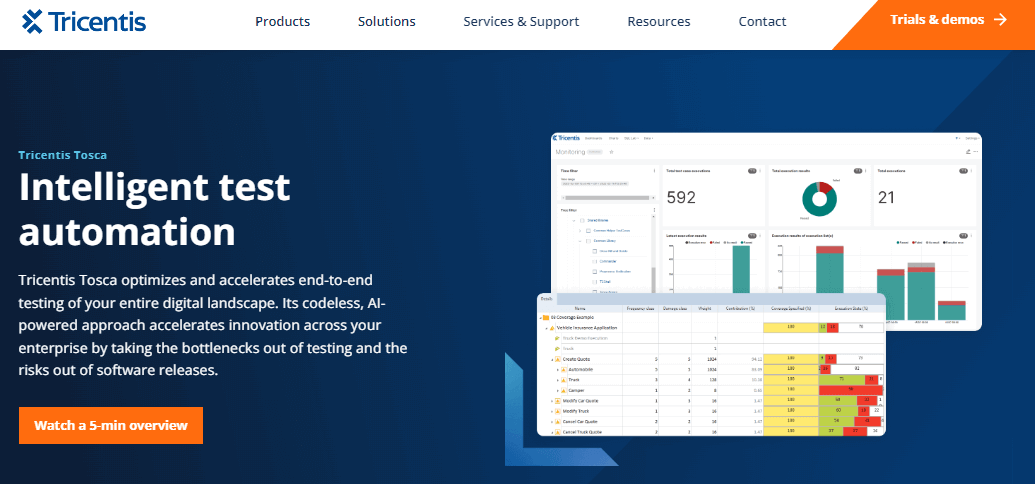Click the red Execution State bar for Camper
This screenshot has height=484, width=1035.
click(851, 390)
